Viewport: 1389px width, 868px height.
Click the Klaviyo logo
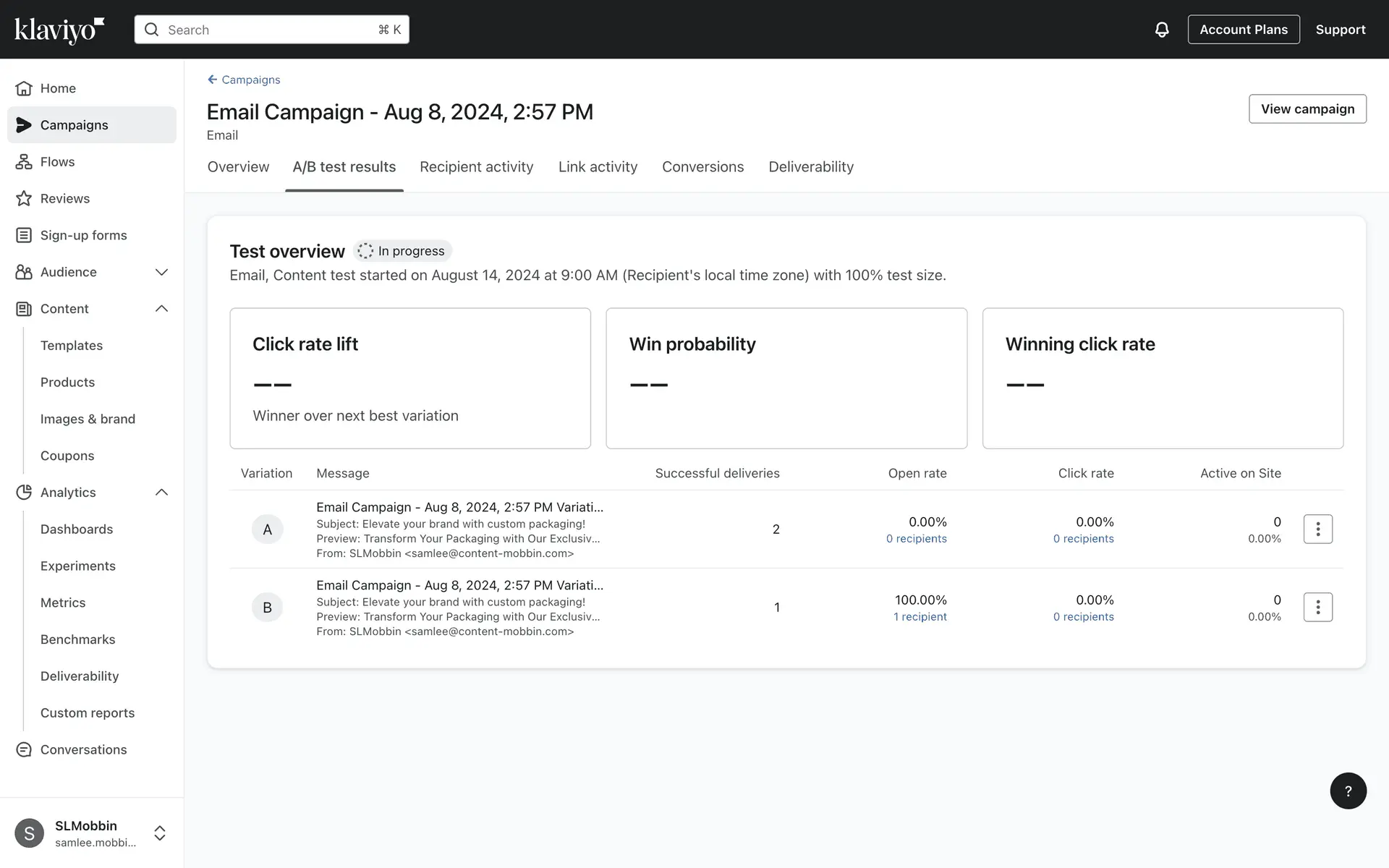pos(59,30)
